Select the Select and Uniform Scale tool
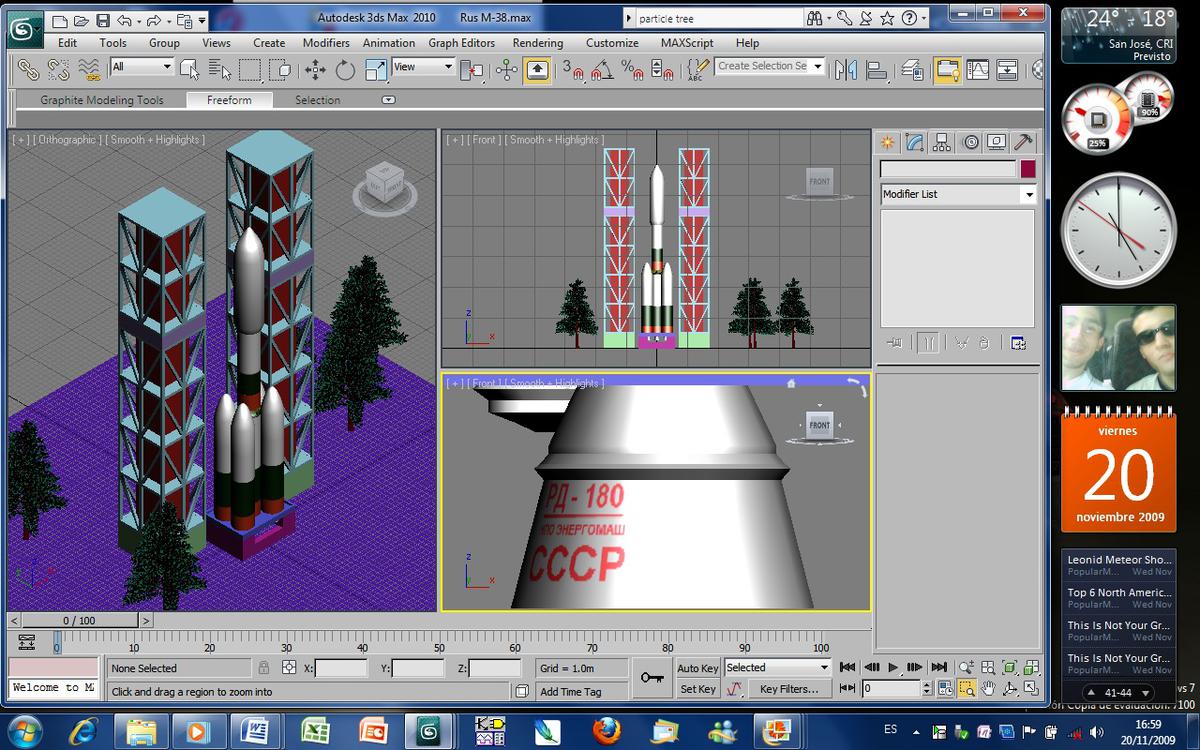This screenshot has height=750, width=1200. tap(376, 69)
